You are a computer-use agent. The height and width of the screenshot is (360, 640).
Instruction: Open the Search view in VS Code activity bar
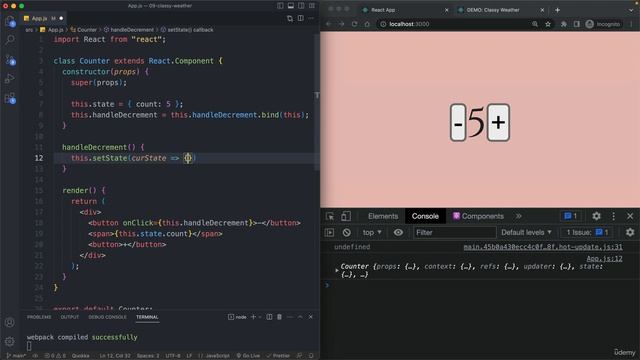[10, 40]
